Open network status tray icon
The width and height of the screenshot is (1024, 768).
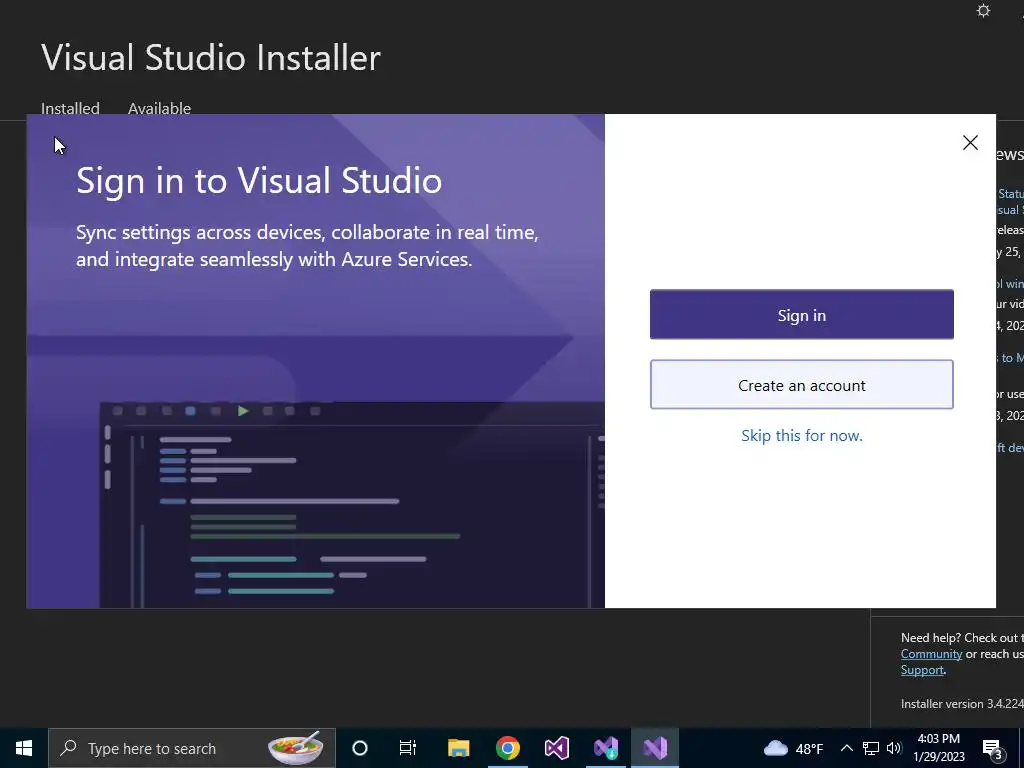click(x=871, y=748)
